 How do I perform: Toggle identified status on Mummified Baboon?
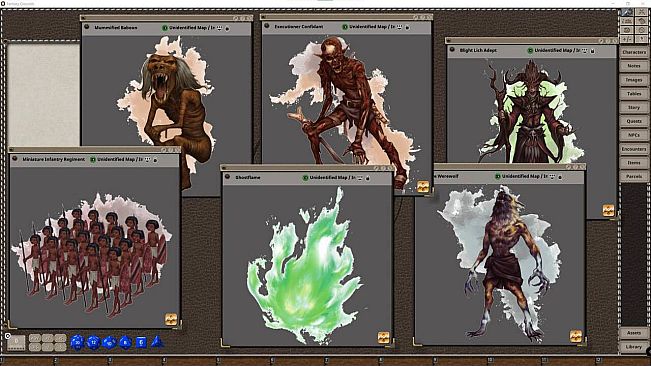pyautogui.click(x=165, y=28)
